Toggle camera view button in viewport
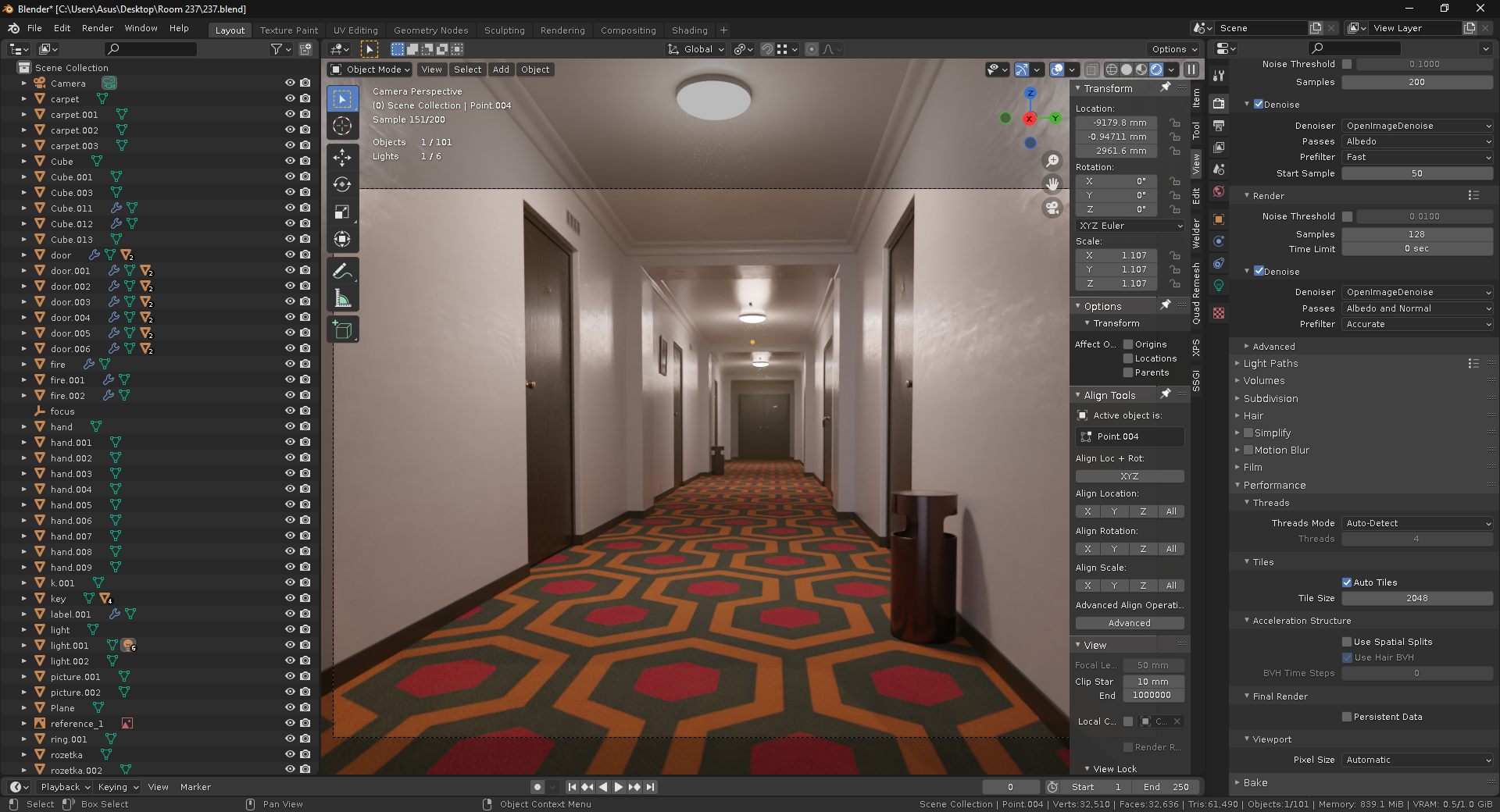 pos(1052,208)
